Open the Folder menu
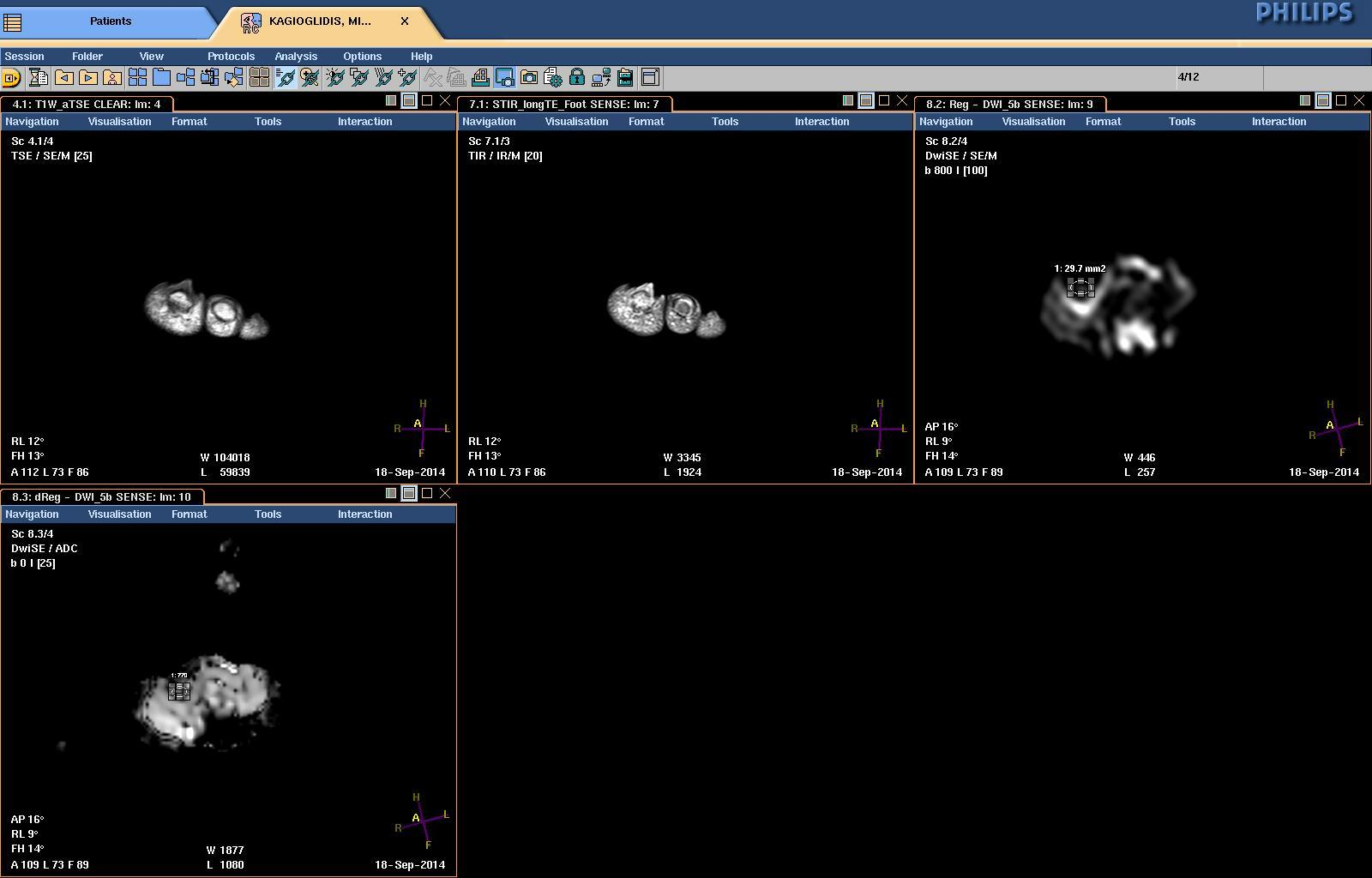1372x878 pixels. click(x=87, y=57)
